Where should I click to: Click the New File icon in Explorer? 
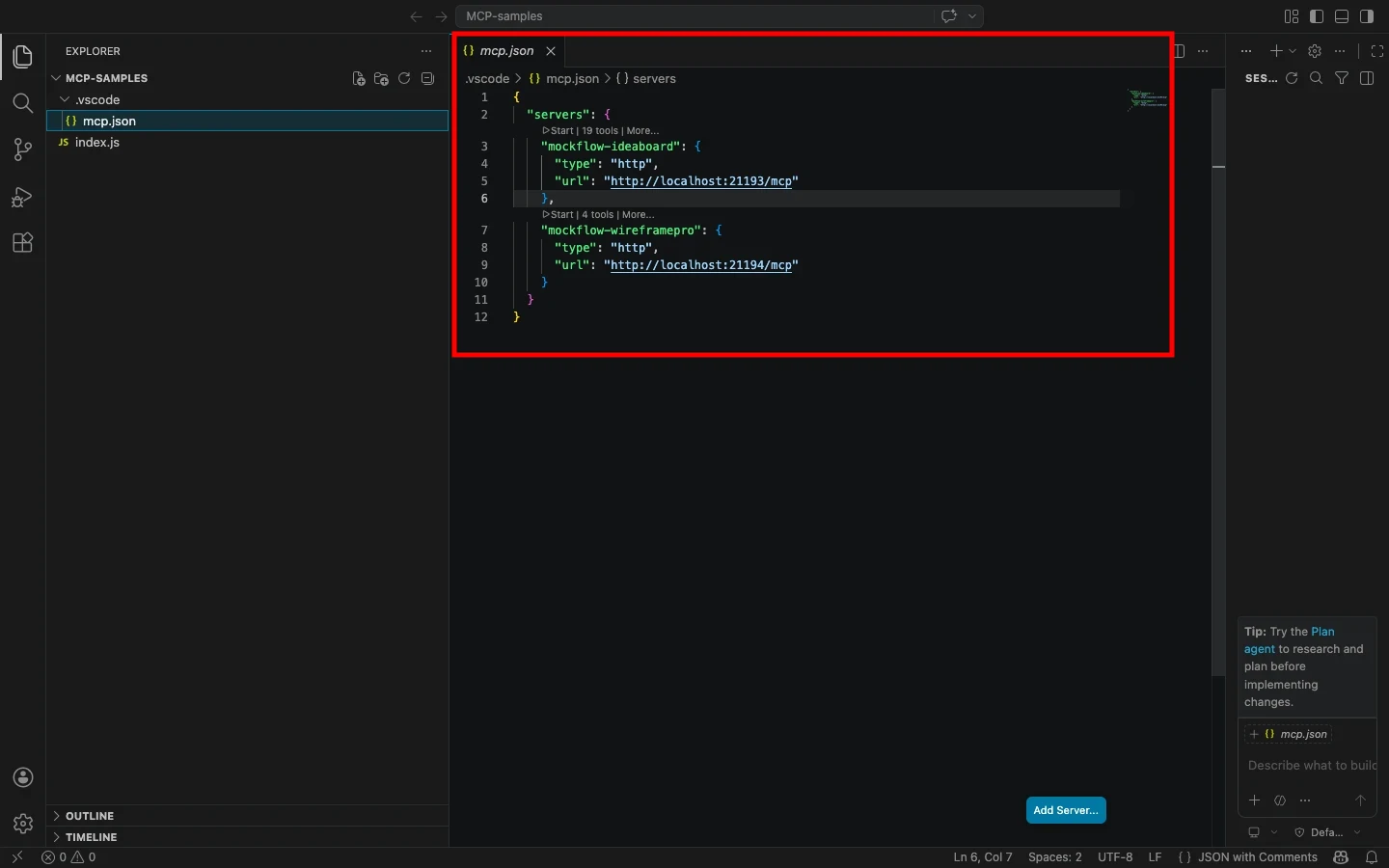(359, 79)
